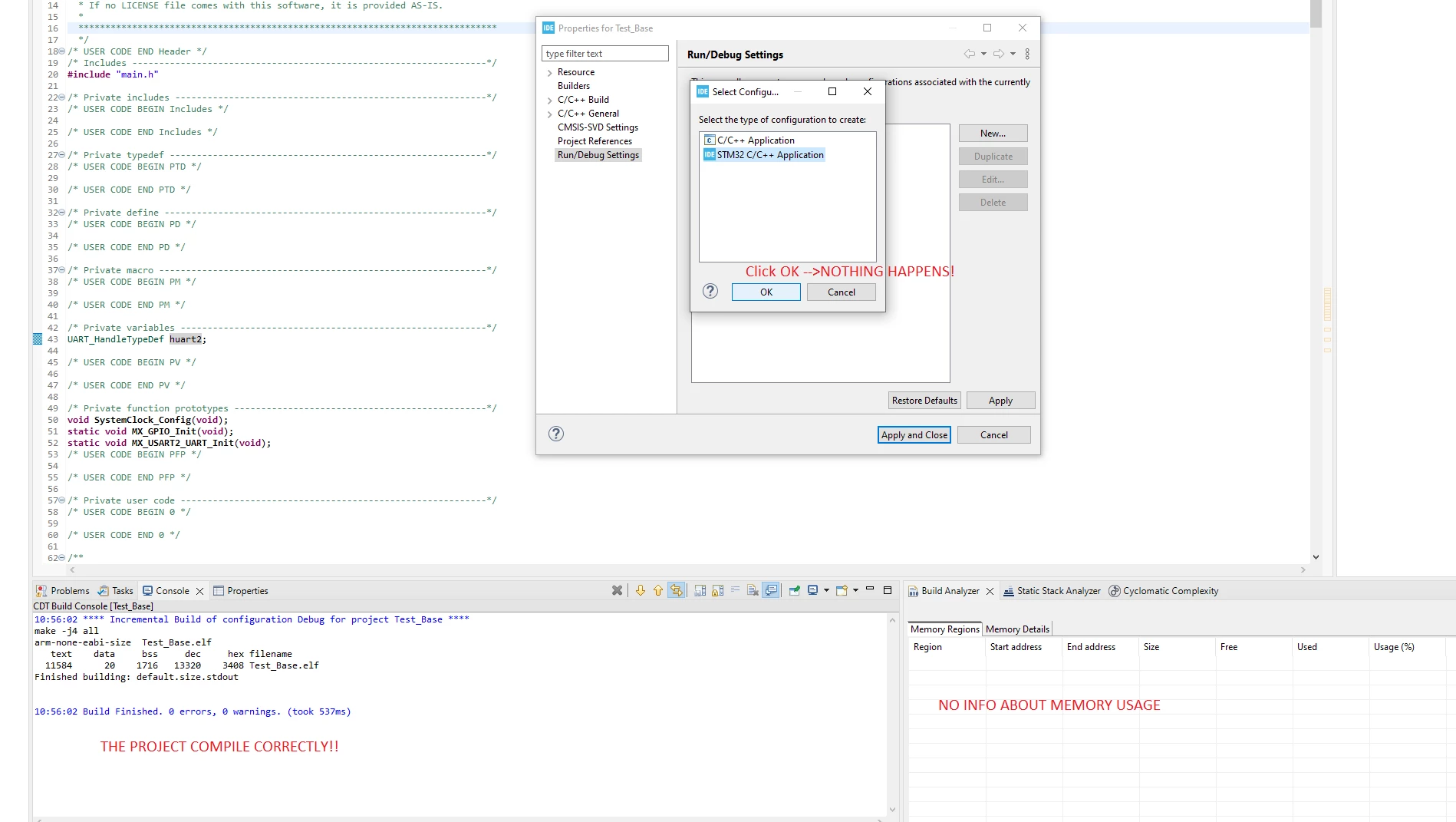Toggle Show Error in Editor double-arrow icon
The width and height of the screenshot is (1456, 822).
pyautogui.click(x=676, y=590)
